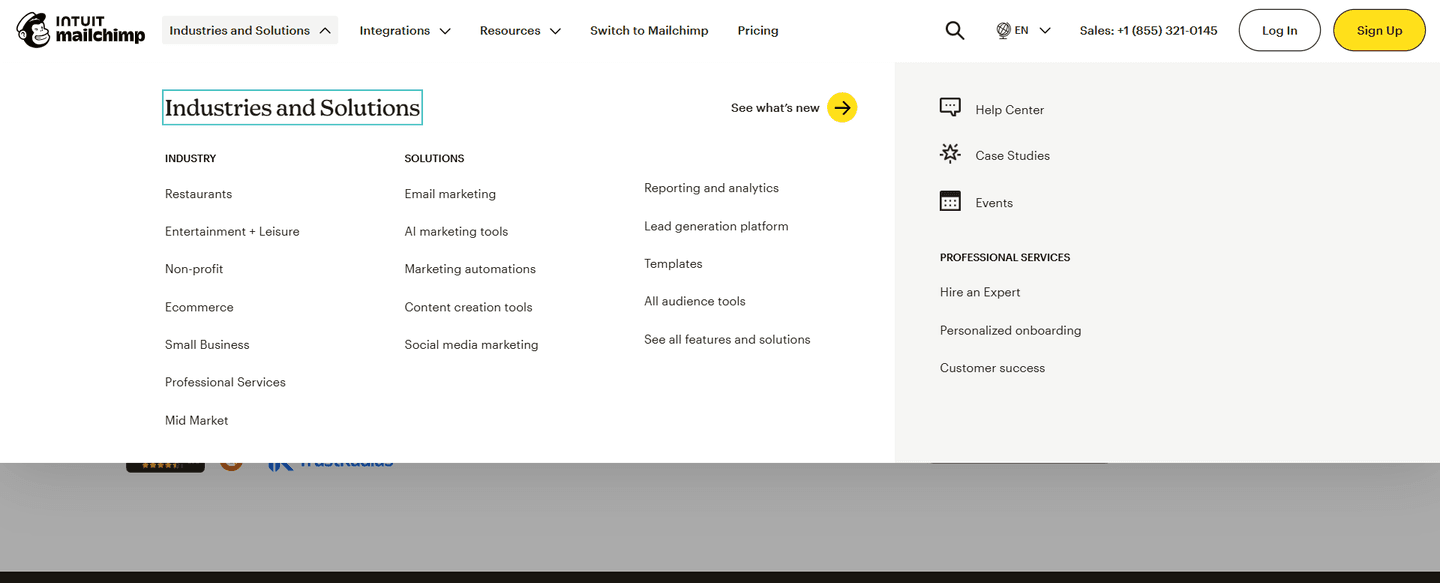Click See what's new text
Screen dimensions: 1440x583
[775, 108]
